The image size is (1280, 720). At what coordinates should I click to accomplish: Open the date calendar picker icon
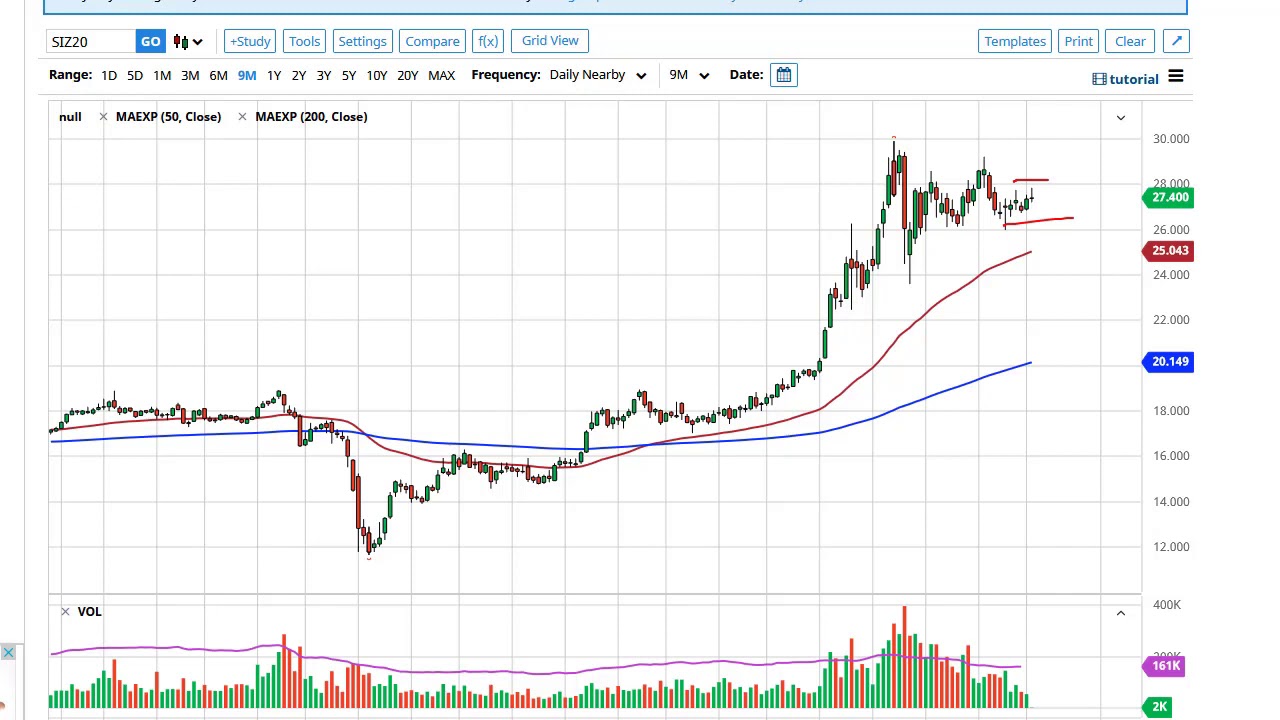click(784, 75)
